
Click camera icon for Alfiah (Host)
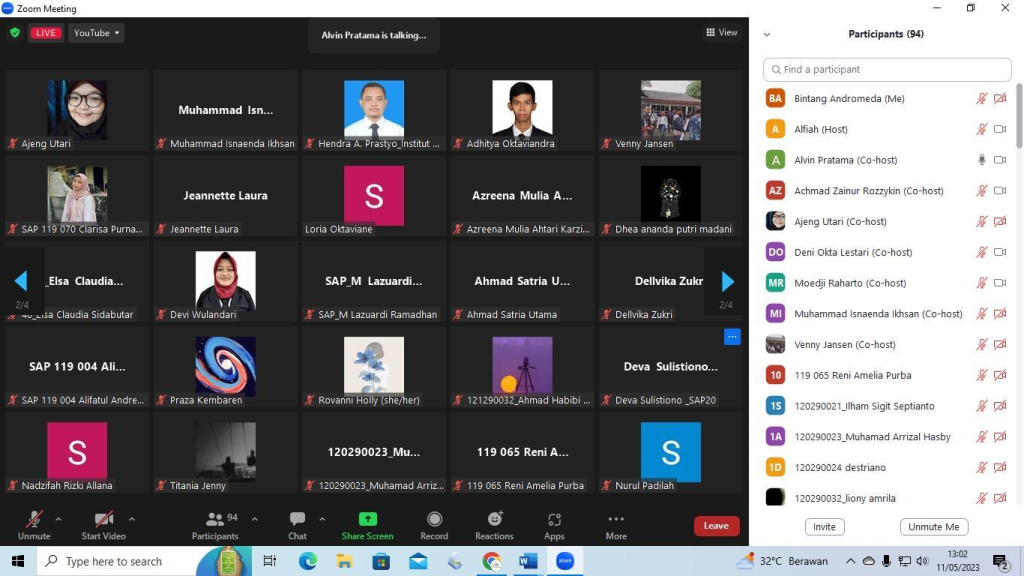pos(1000,129)
